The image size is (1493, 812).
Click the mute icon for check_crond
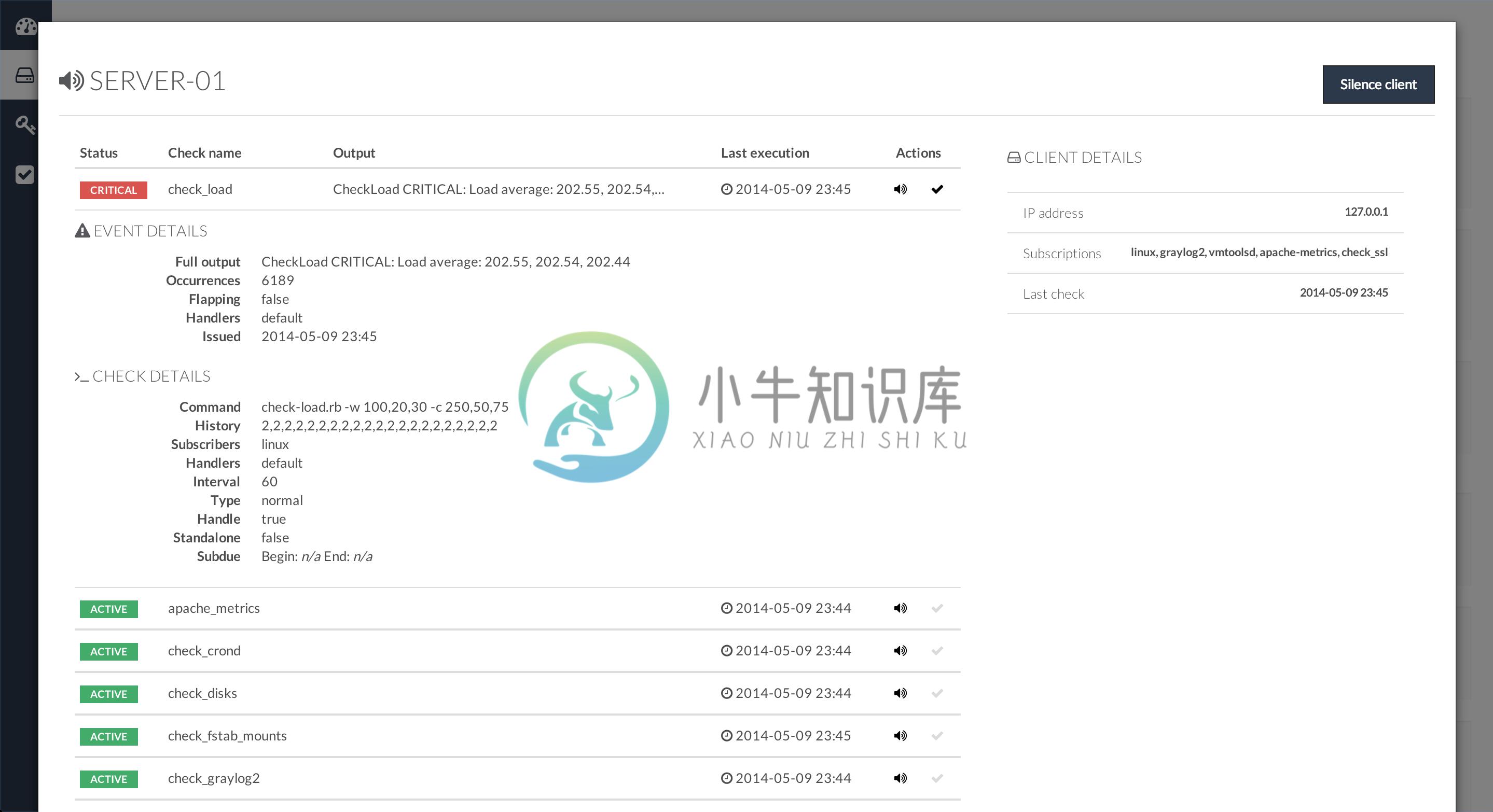click(x=899, y=650)
